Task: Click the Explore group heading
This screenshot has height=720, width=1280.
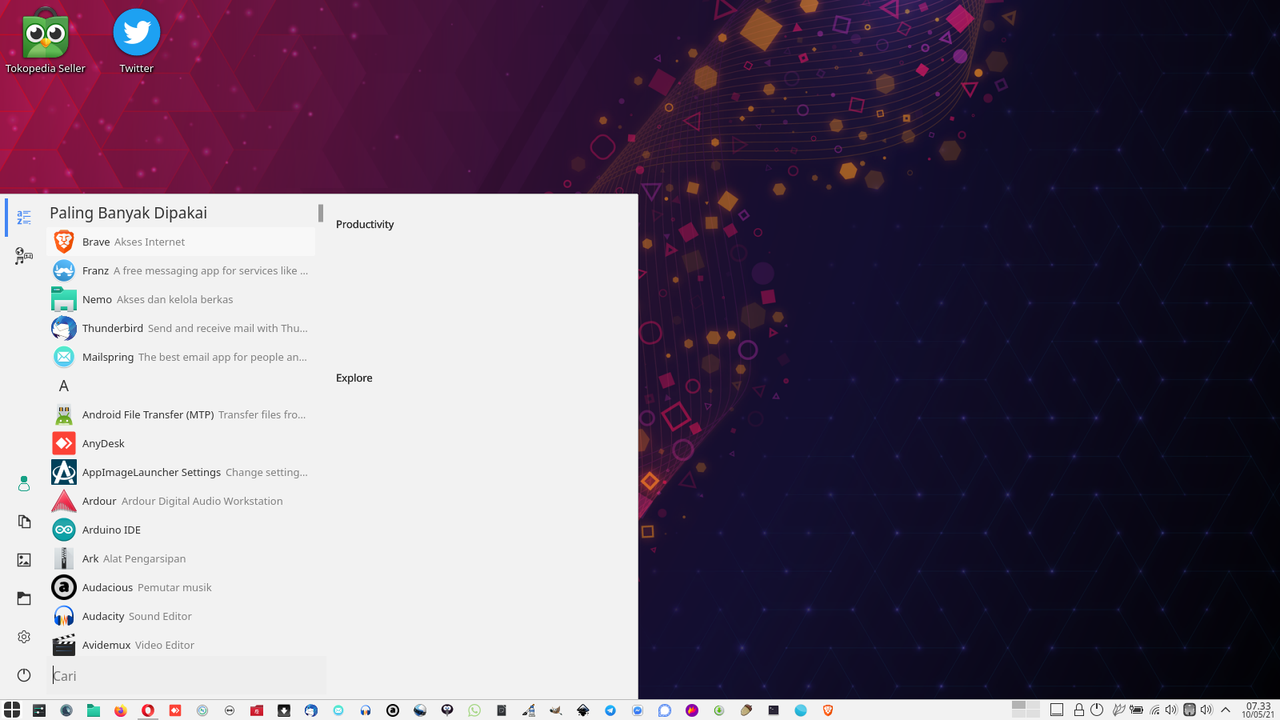Action: 354,378
